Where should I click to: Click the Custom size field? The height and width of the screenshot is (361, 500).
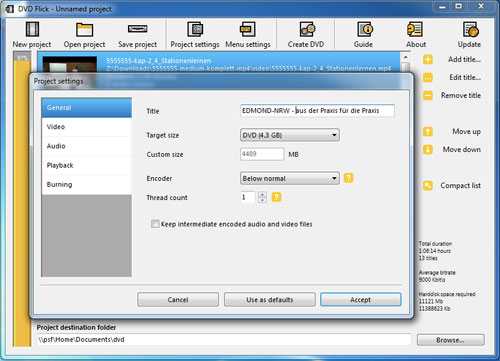(262, 154)
